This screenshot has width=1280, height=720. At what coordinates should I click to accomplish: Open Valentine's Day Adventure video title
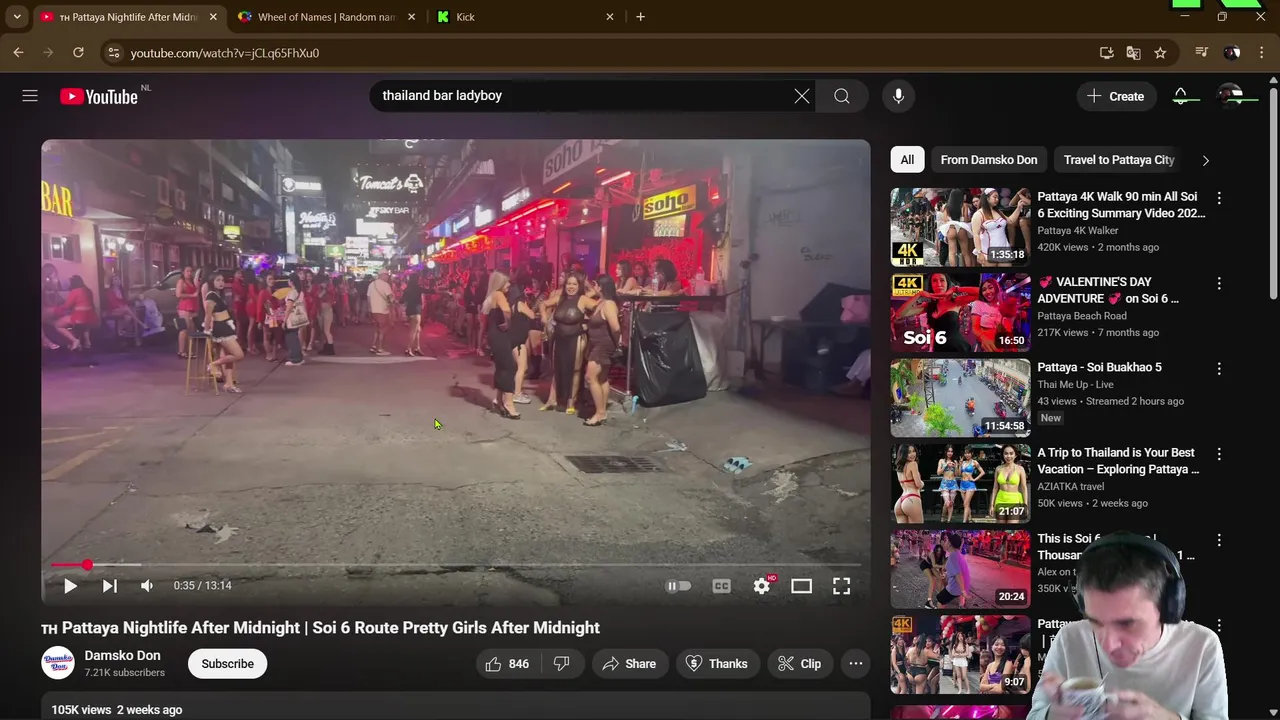tap(1108, 290)
